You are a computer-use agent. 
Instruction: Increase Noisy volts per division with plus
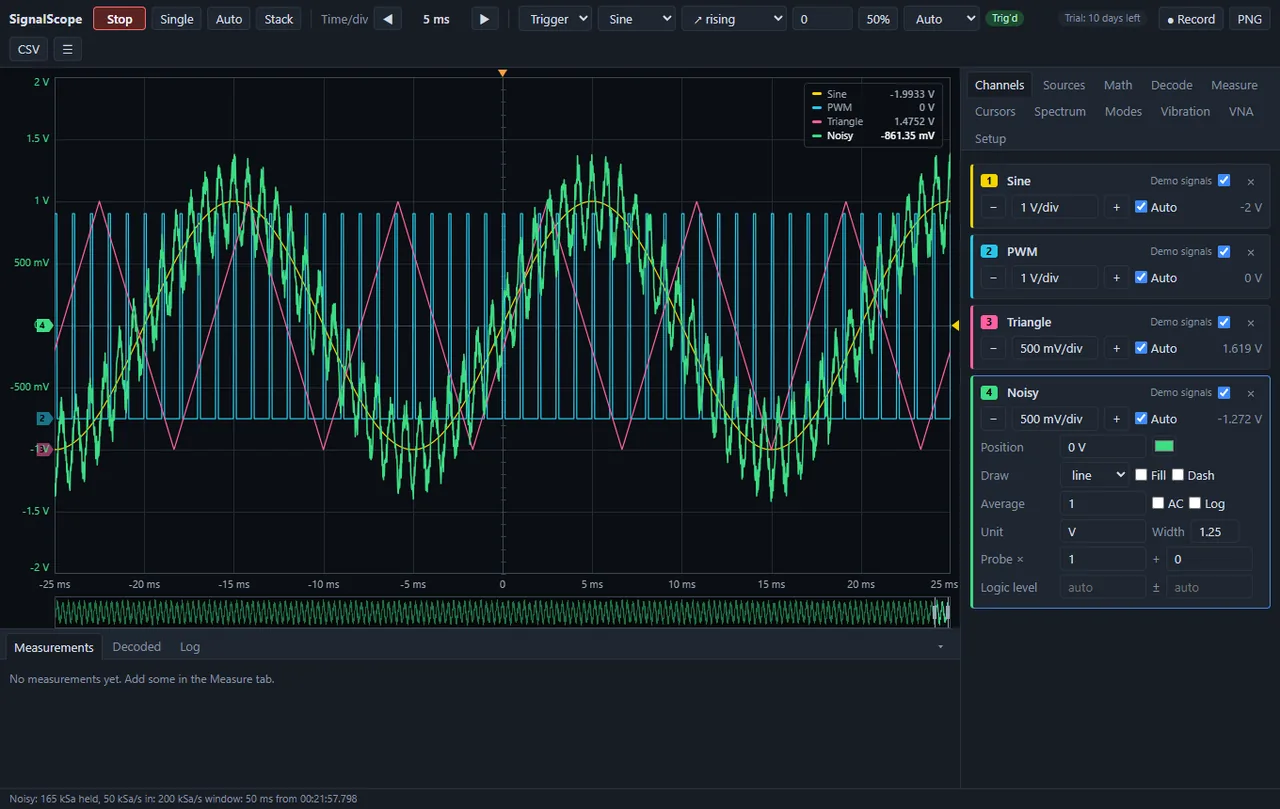click(x=1116, y=419)
